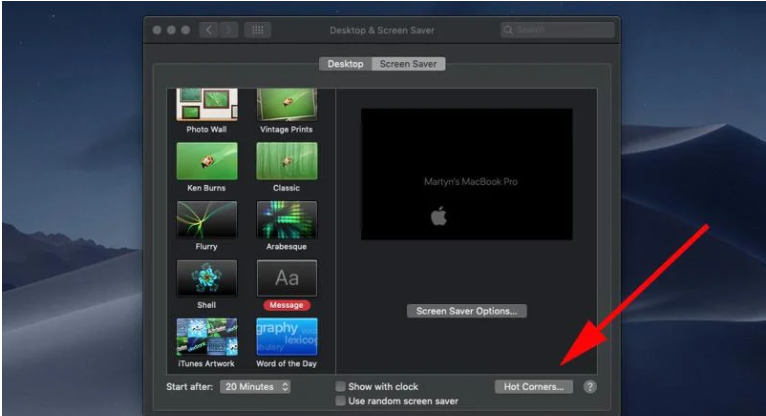Screen dimensions: 766x416
Task: Choose the Ken Burns screen saver
Action: pos(207,161)
